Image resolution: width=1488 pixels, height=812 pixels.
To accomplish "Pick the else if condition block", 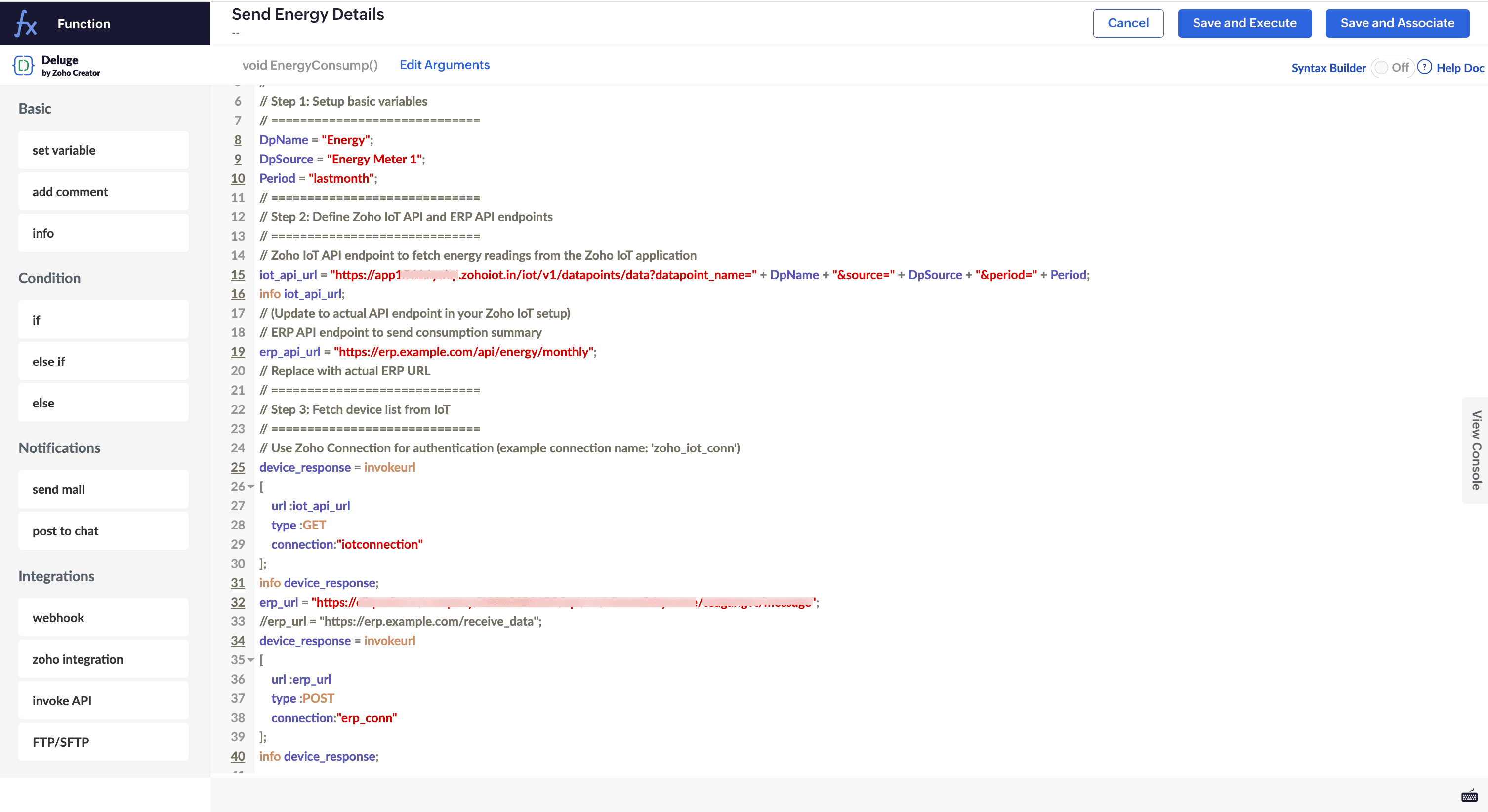I will [x=103, y=361].
